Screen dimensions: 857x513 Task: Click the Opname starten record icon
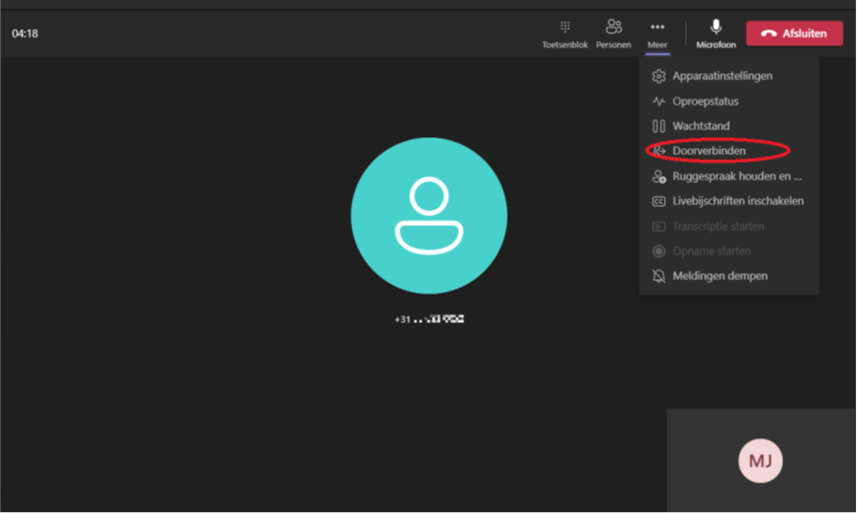coord(658,251)
